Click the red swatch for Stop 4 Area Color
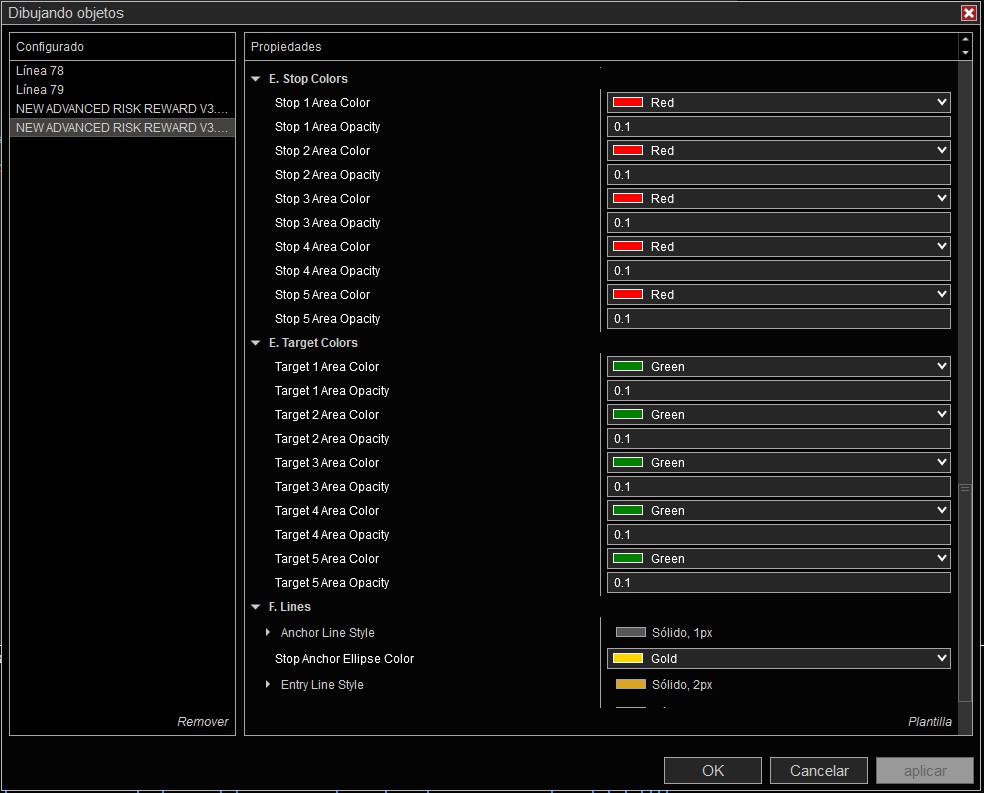This screenshot has width=984, height=793. click(x=628, y=247)
